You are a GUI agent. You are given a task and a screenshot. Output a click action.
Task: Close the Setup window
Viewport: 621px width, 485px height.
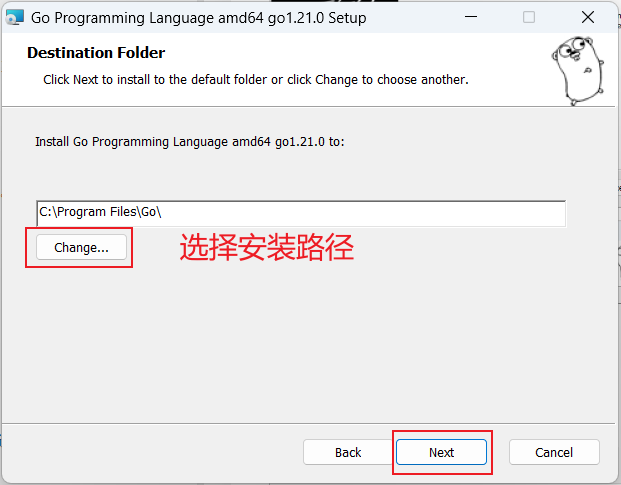(588, 17)
